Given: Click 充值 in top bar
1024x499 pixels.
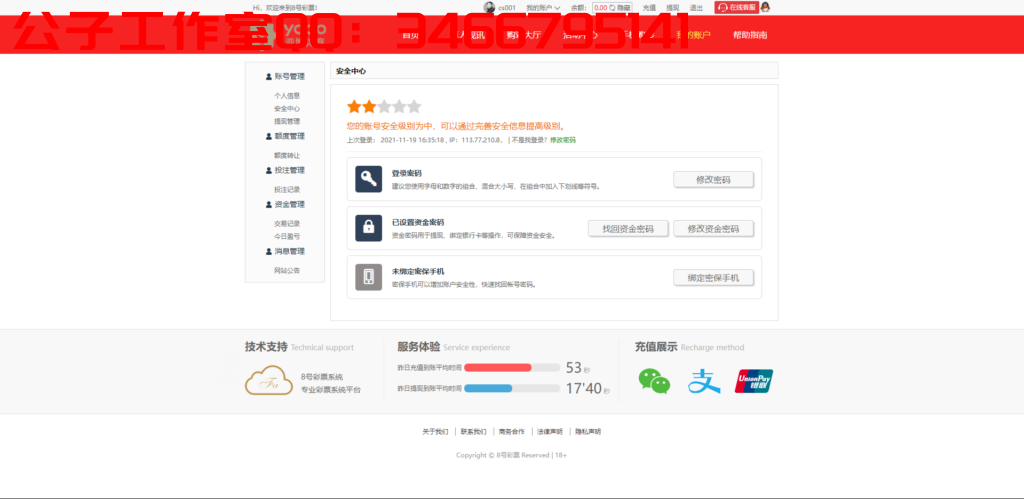Looking at the screenshot, I should pyautogui.click(x=649, y=8).
